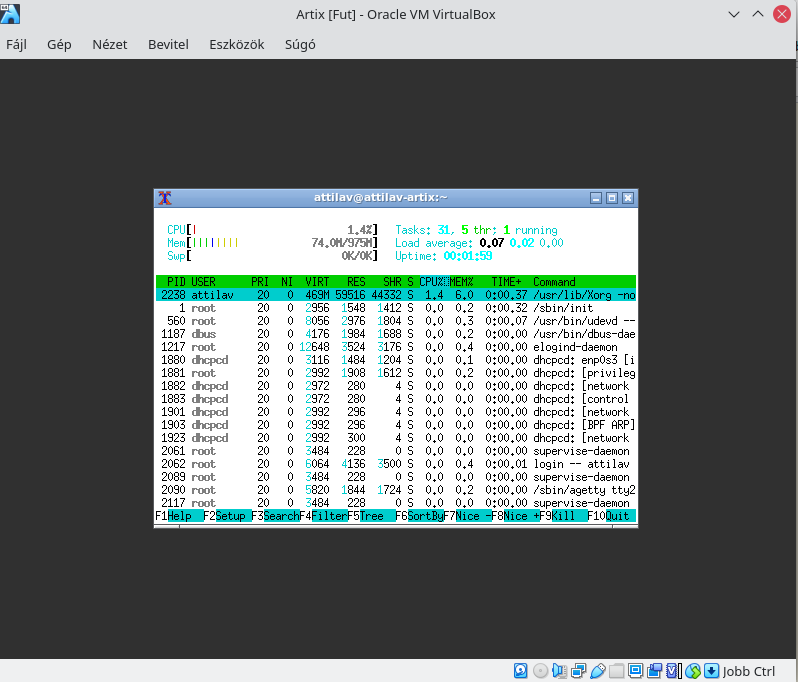Open the Nézet menu
798x682 pixels.
[109, 45]
